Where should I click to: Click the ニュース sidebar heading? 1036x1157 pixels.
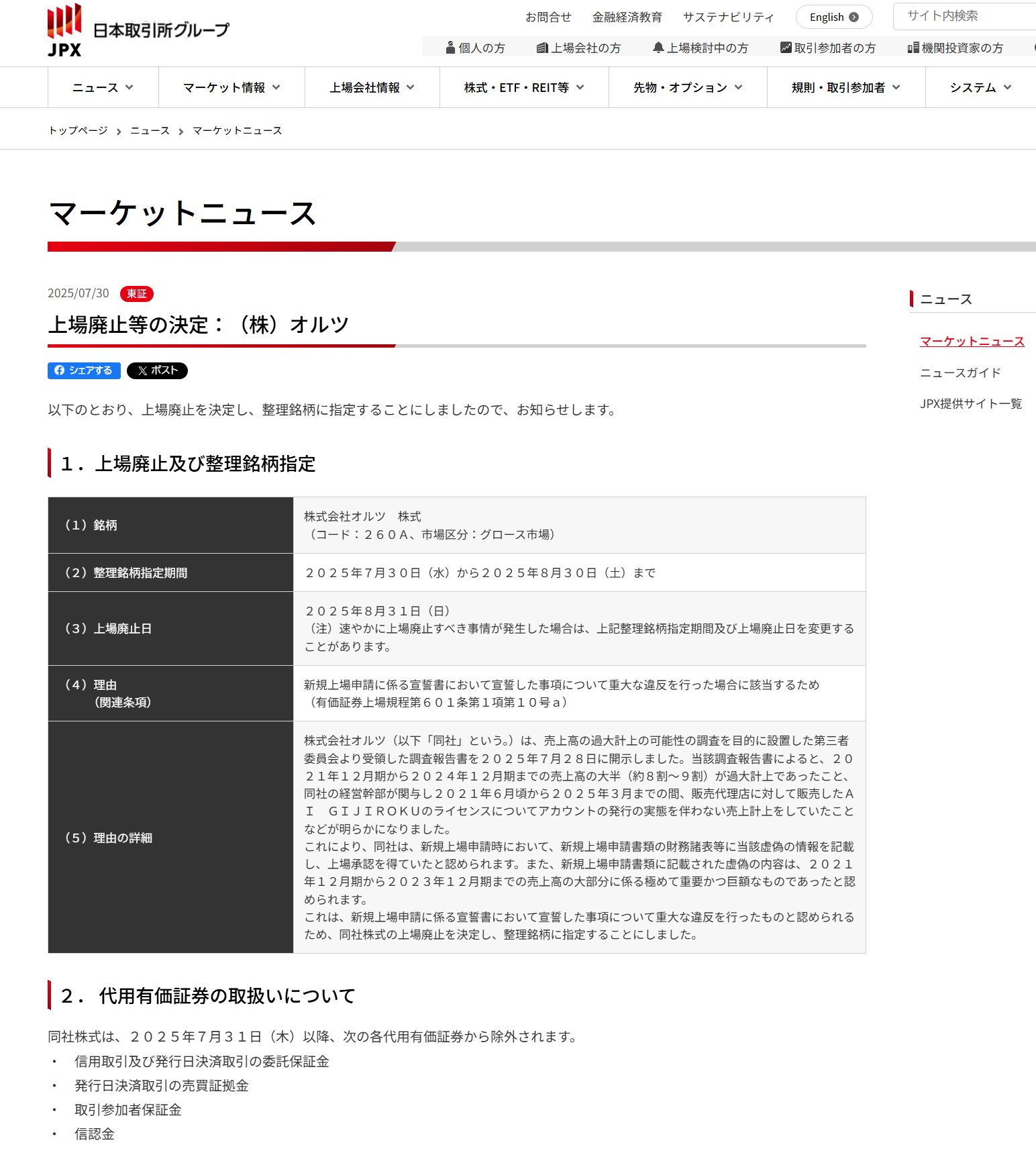(x=946, y=299)
